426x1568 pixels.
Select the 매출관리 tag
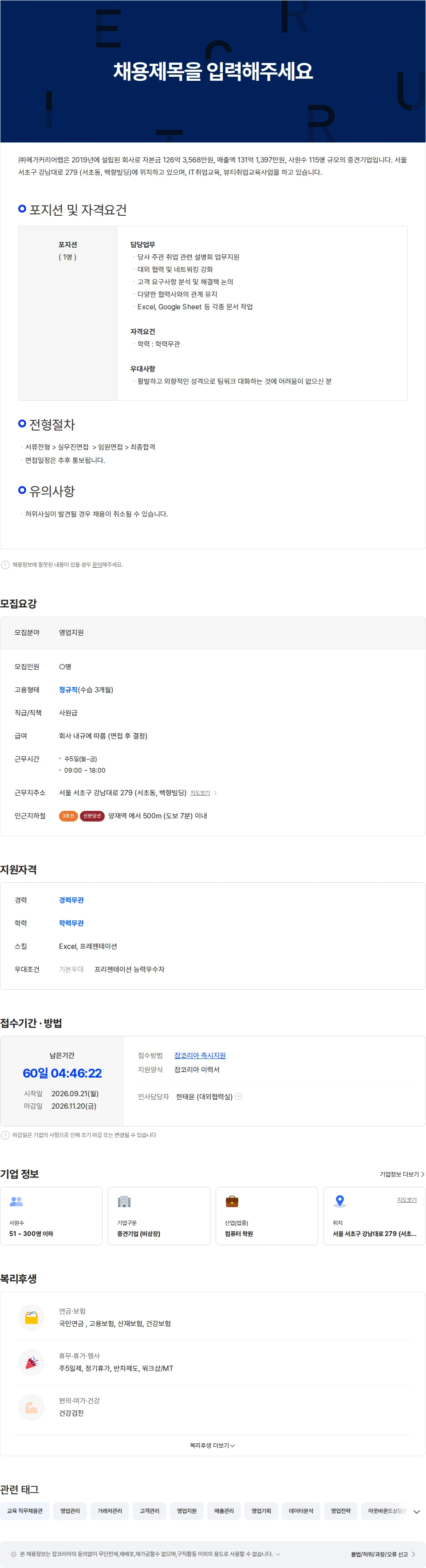[x=224, y=1510]
